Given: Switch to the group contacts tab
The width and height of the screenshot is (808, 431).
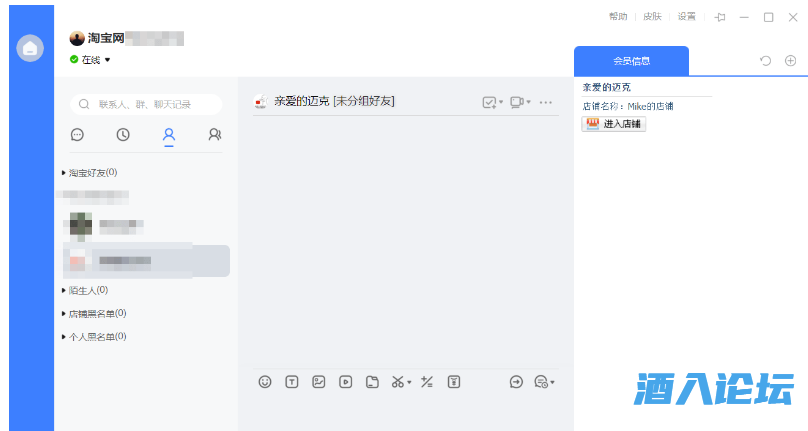Looking at the screenshot, I should click(214, 135).
